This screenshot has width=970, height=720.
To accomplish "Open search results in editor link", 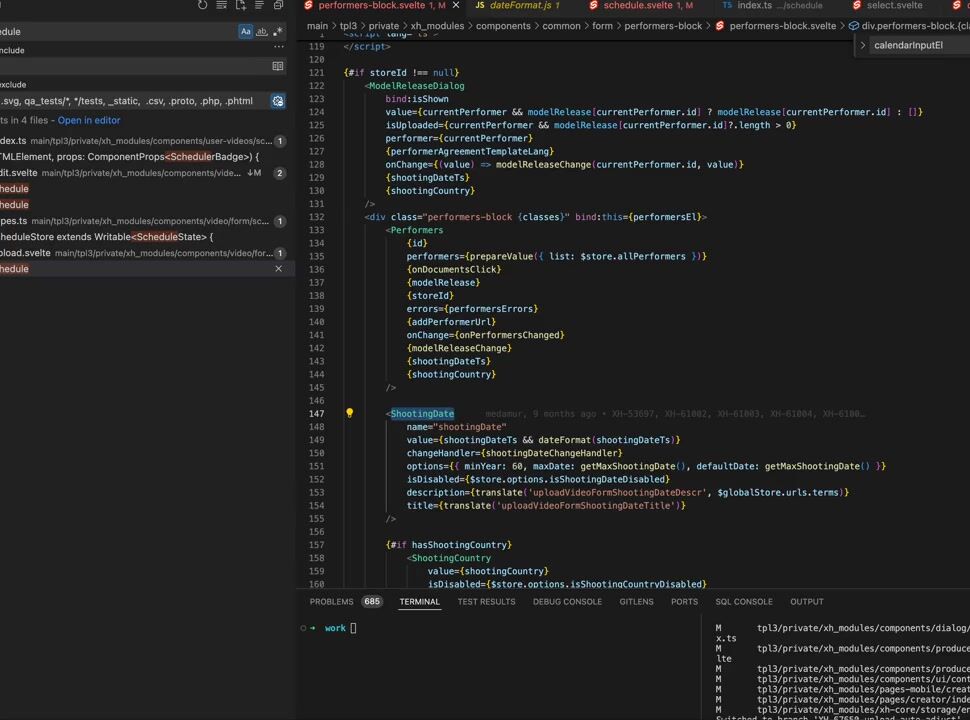I will click(x=89, y=120).
